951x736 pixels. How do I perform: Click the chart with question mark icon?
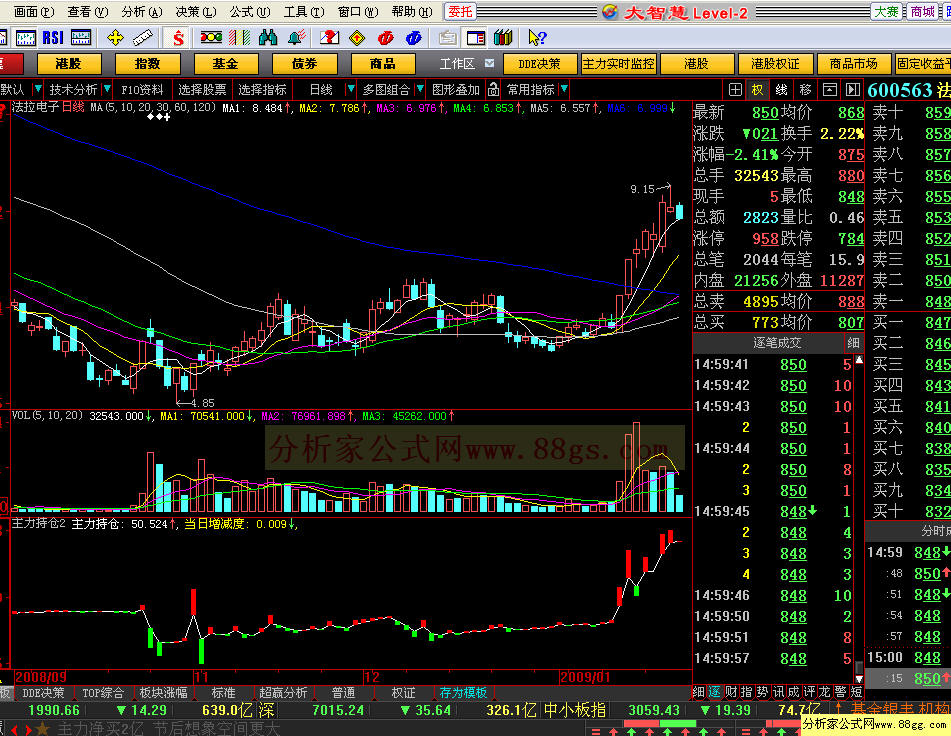click(329, 38)
